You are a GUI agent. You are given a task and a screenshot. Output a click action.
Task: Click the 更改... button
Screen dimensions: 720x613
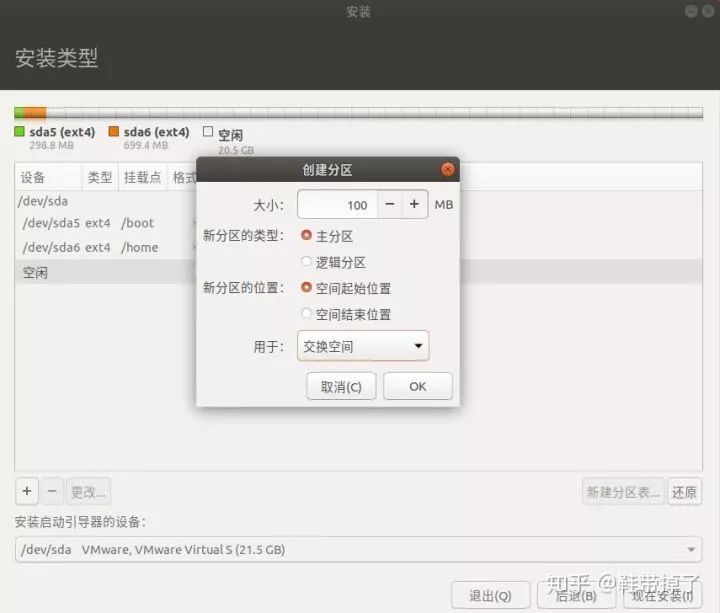89,491
